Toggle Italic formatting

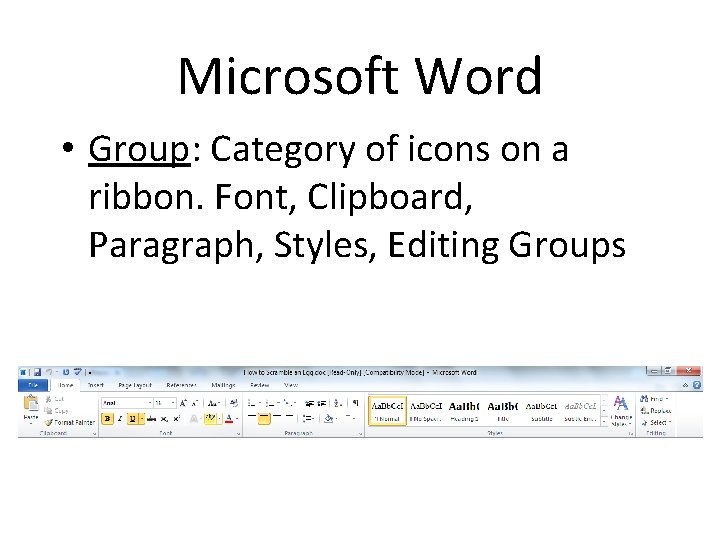120,419
